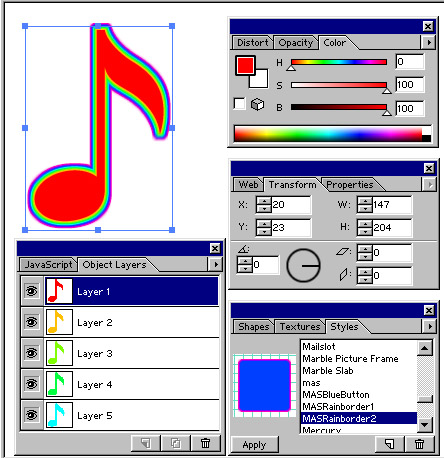
Task: Click the Layer 3 green note thumbnail
Action: pyautogui.click(x=59, y=353)
